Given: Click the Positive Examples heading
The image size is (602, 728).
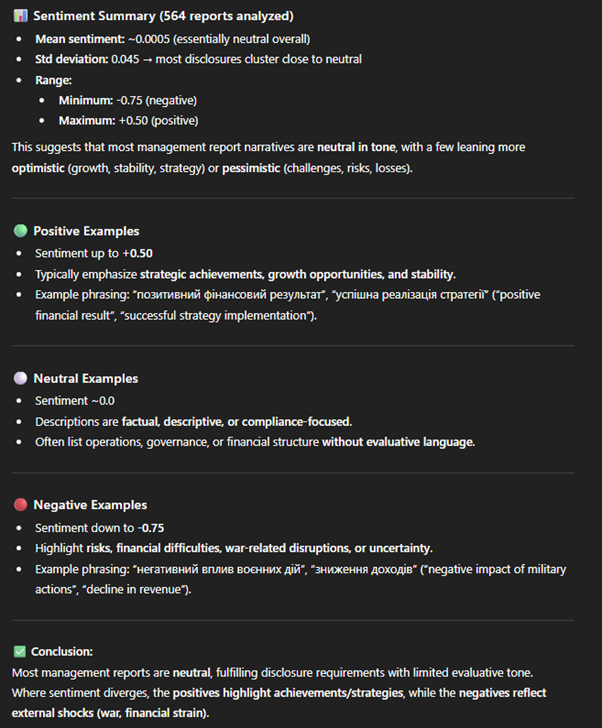Looking at the screenshot, I should (x=86, y=231).
